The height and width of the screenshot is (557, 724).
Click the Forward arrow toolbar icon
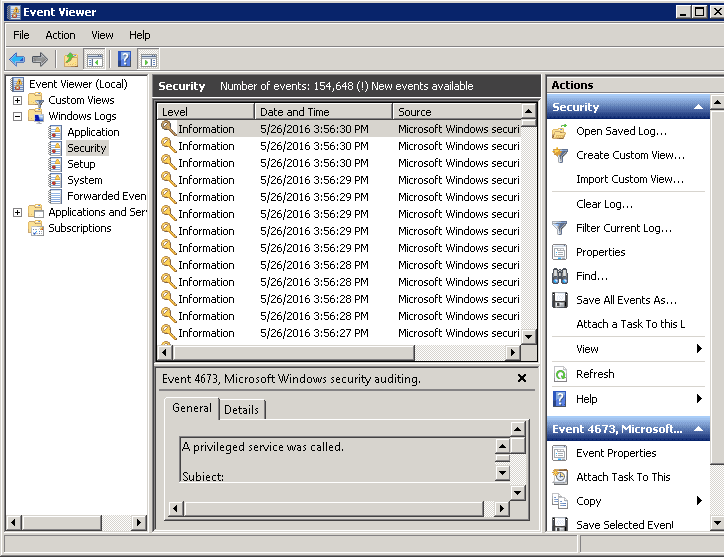pyautogui.click(x=40, y=60)
